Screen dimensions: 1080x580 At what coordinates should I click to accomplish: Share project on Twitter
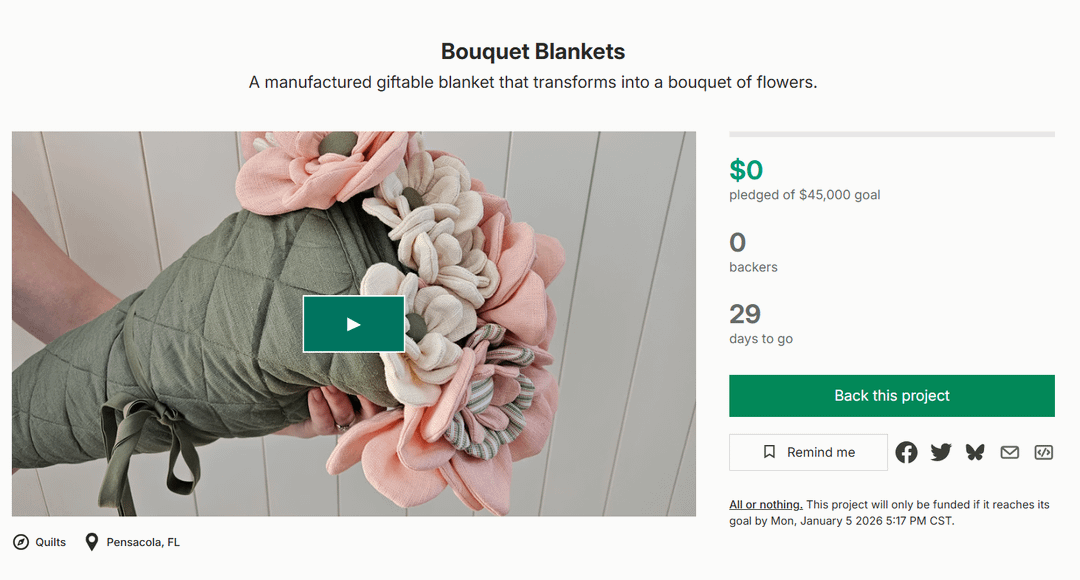(x=941, y=452)
